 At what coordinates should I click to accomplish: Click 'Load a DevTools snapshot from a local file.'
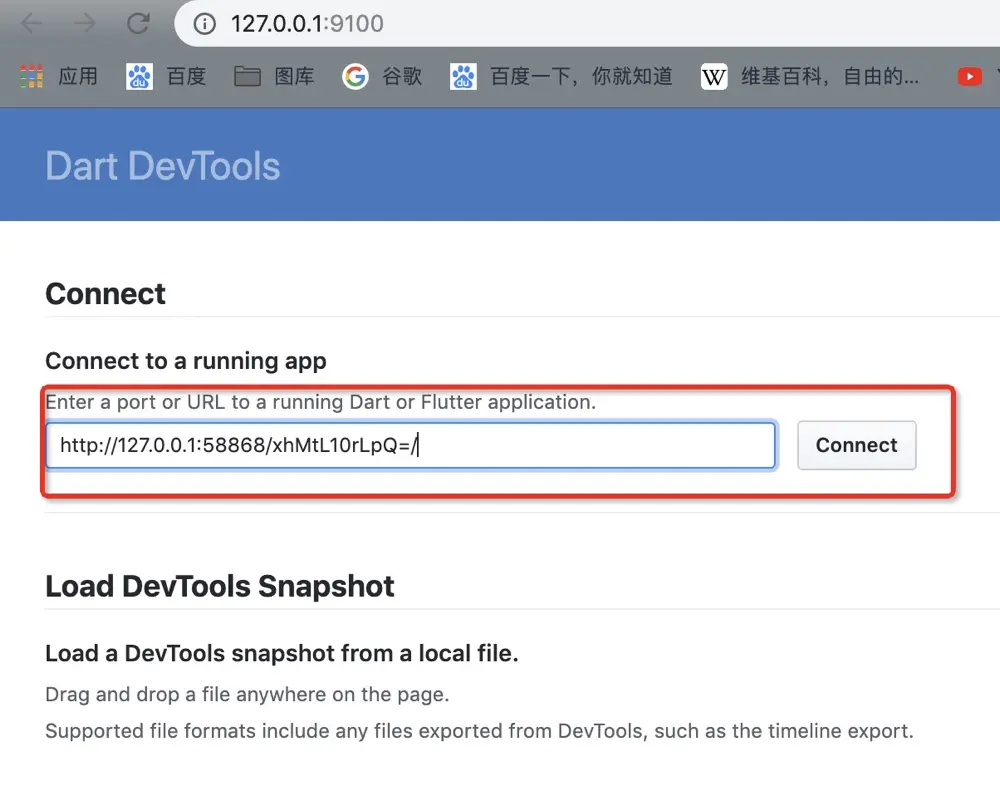coord(281,653)
